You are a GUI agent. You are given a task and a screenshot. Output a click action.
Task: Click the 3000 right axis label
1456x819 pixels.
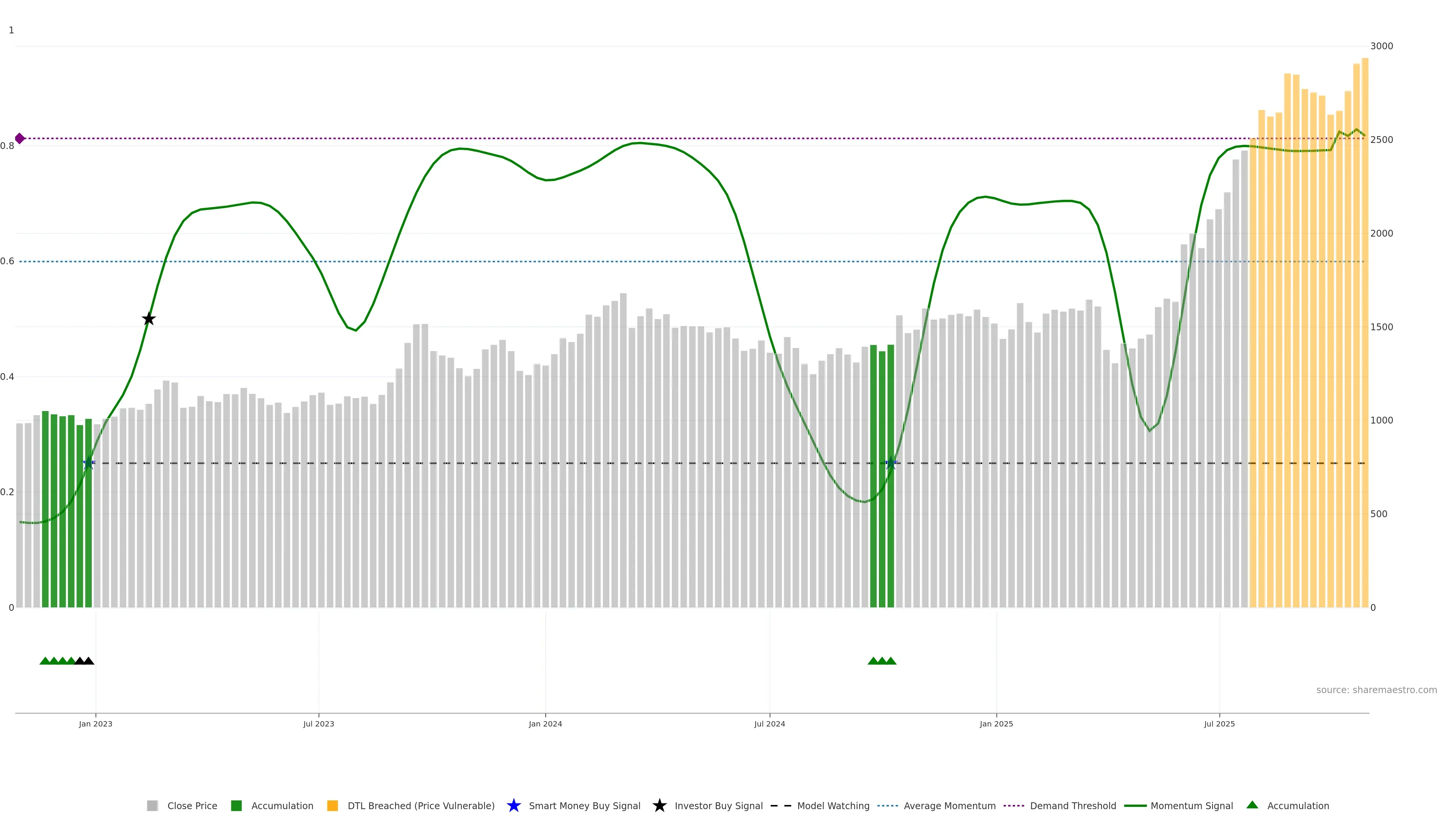tap(1381, 46)
